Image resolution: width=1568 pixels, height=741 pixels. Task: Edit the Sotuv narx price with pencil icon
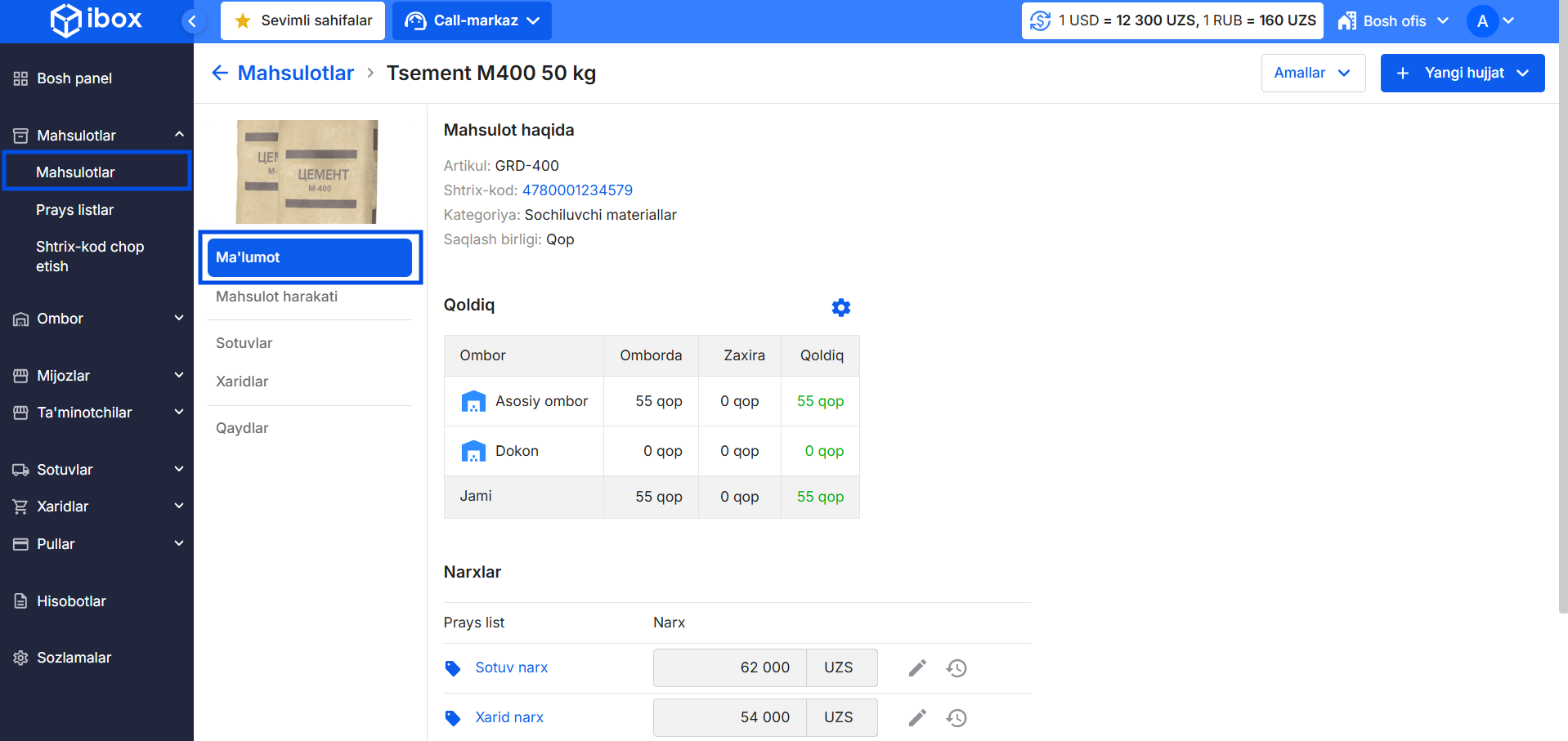point(917,668)
